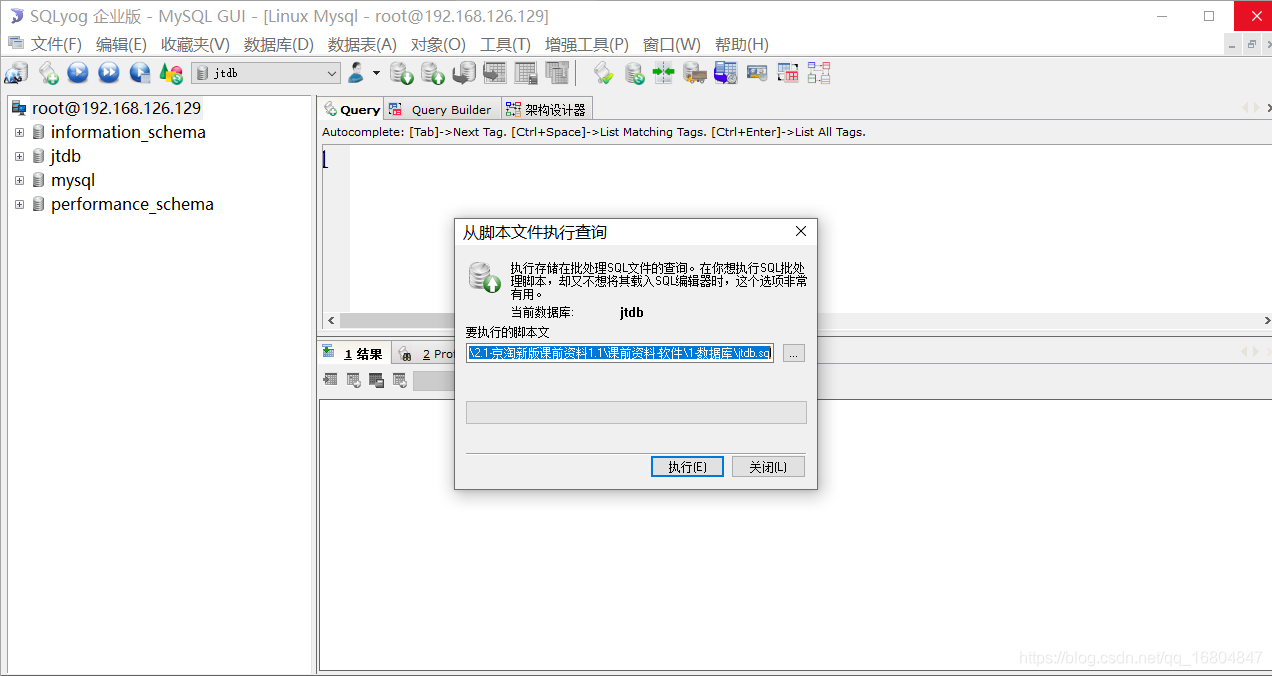Expand the jtdb tree node

[x=20, y=156]
